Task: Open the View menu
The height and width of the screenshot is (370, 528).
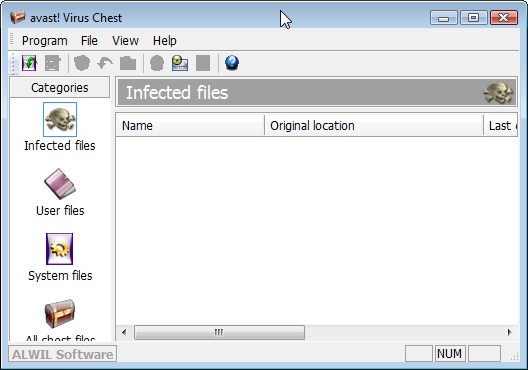Action: (x=125, y=41)
